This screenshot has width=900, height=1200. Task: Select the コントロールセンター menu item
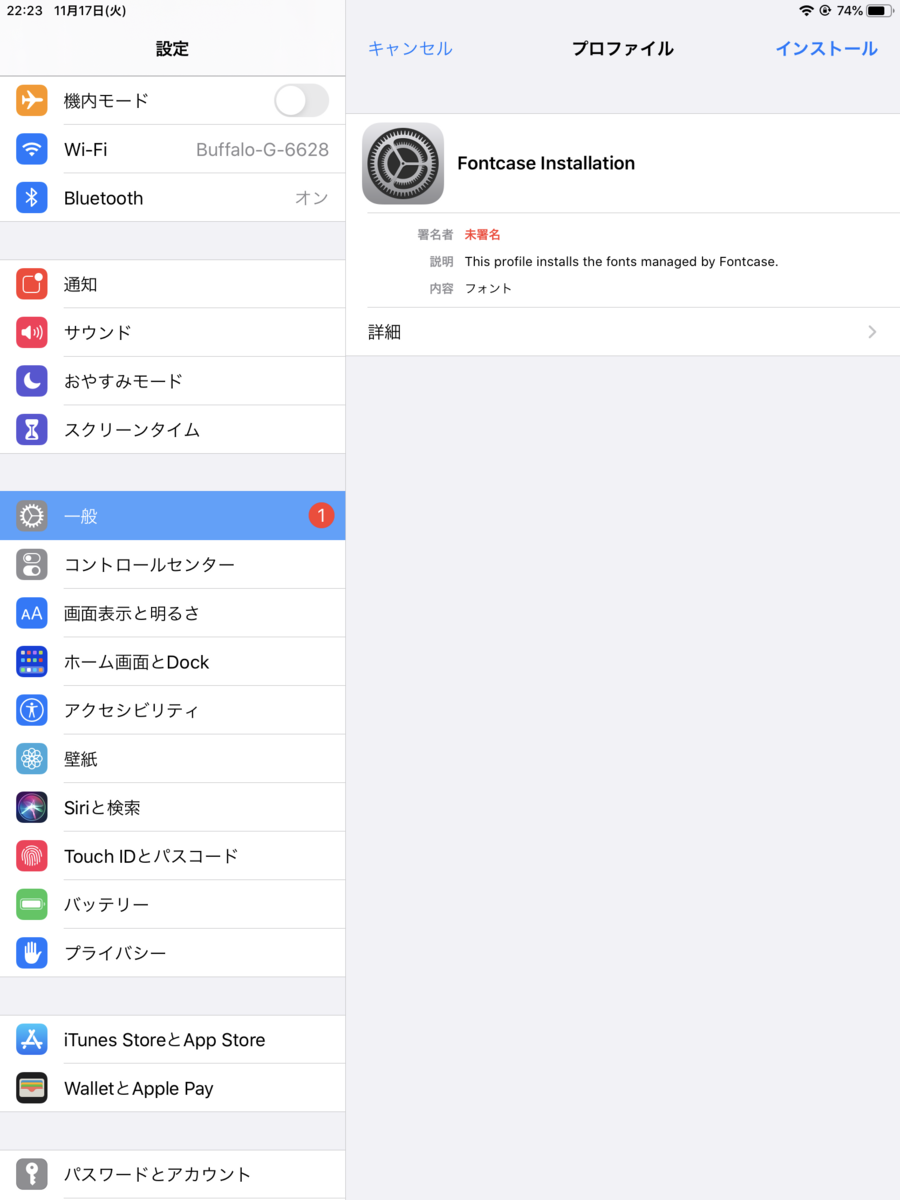click(172, 565)
